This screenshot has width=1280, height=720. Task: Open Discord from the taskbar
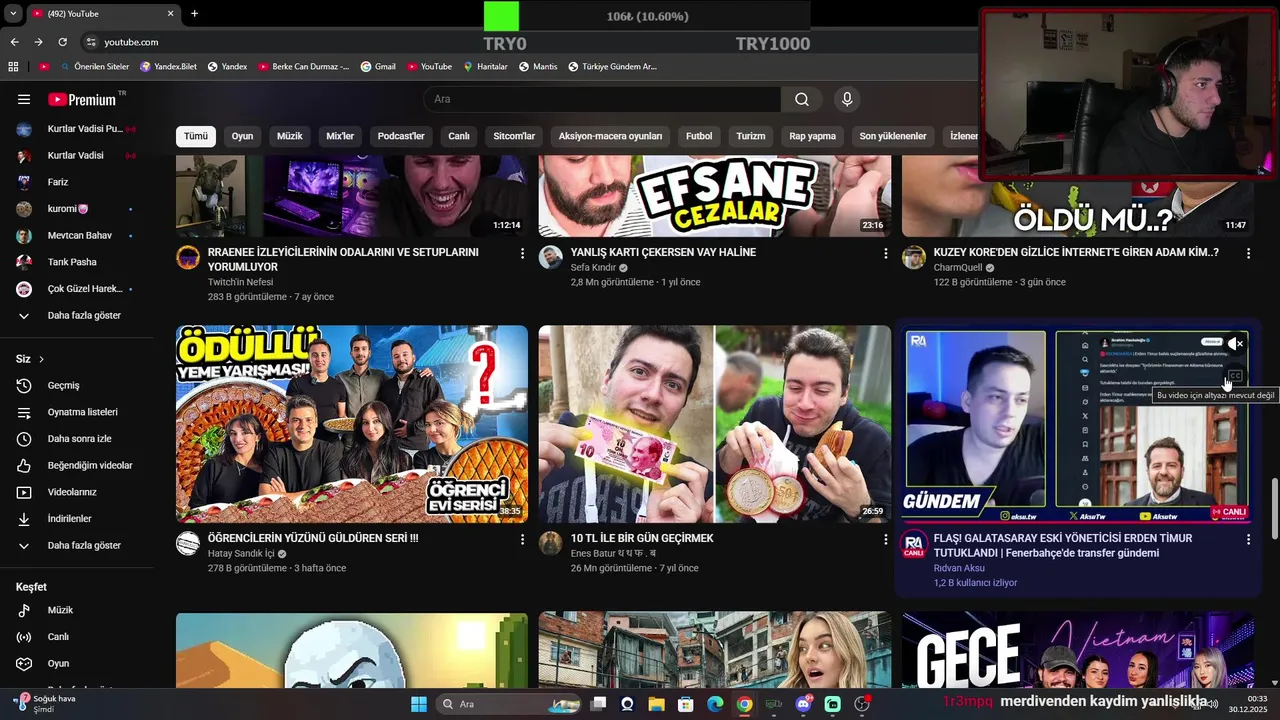[803, 704]
